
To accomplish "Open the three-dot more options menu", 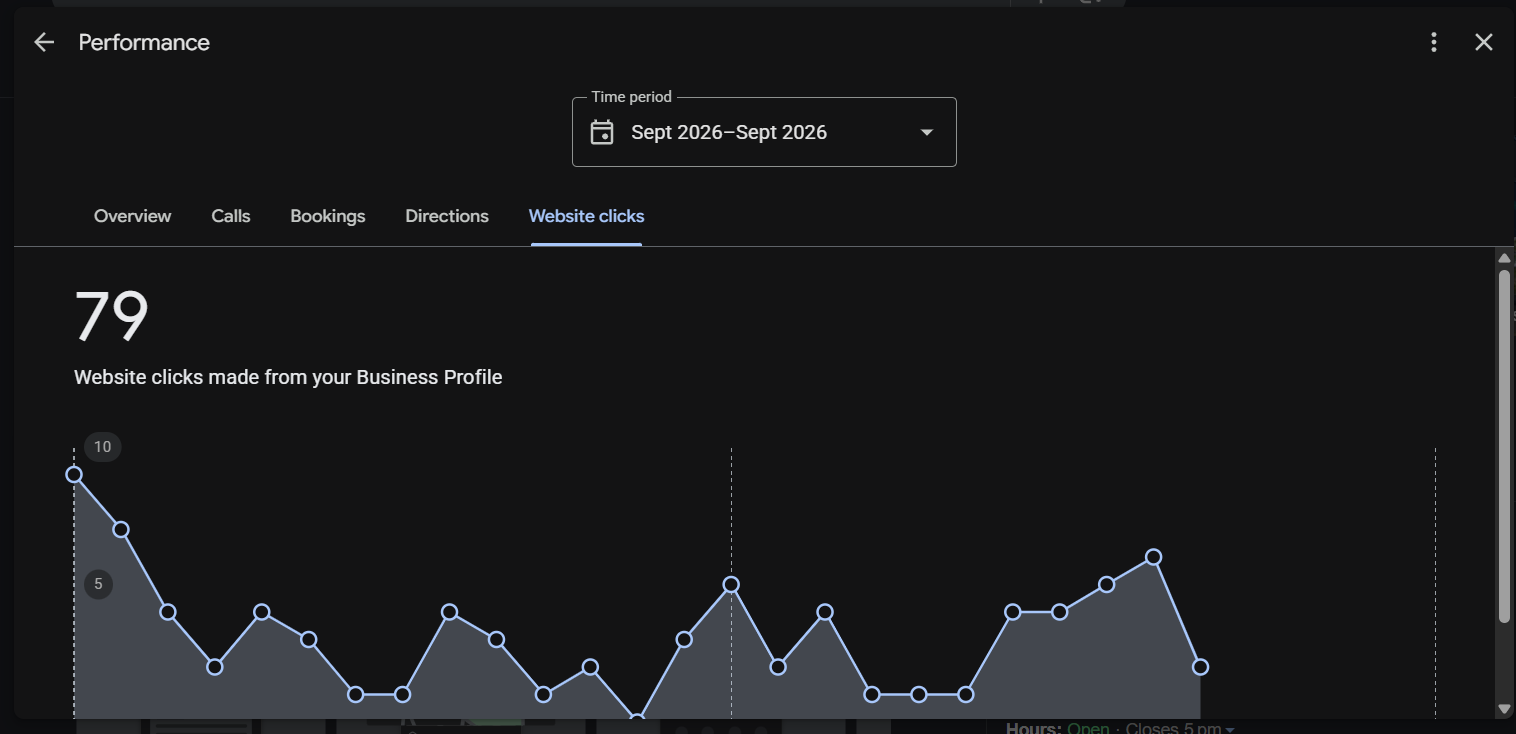I will click(x=1434, y=42).
